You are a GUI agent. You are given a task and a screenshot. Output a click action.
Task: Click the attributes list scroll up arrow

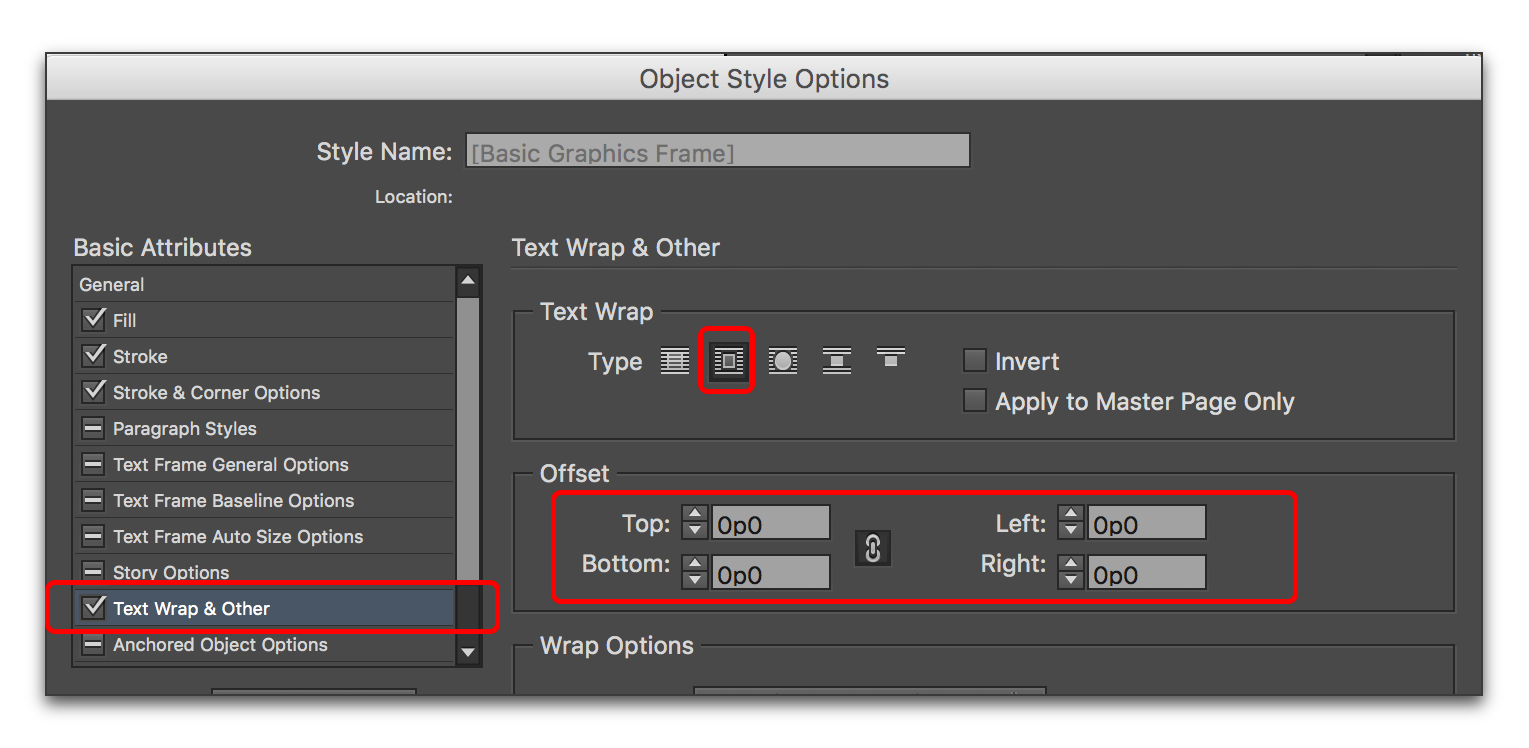(x=468, y=283)
